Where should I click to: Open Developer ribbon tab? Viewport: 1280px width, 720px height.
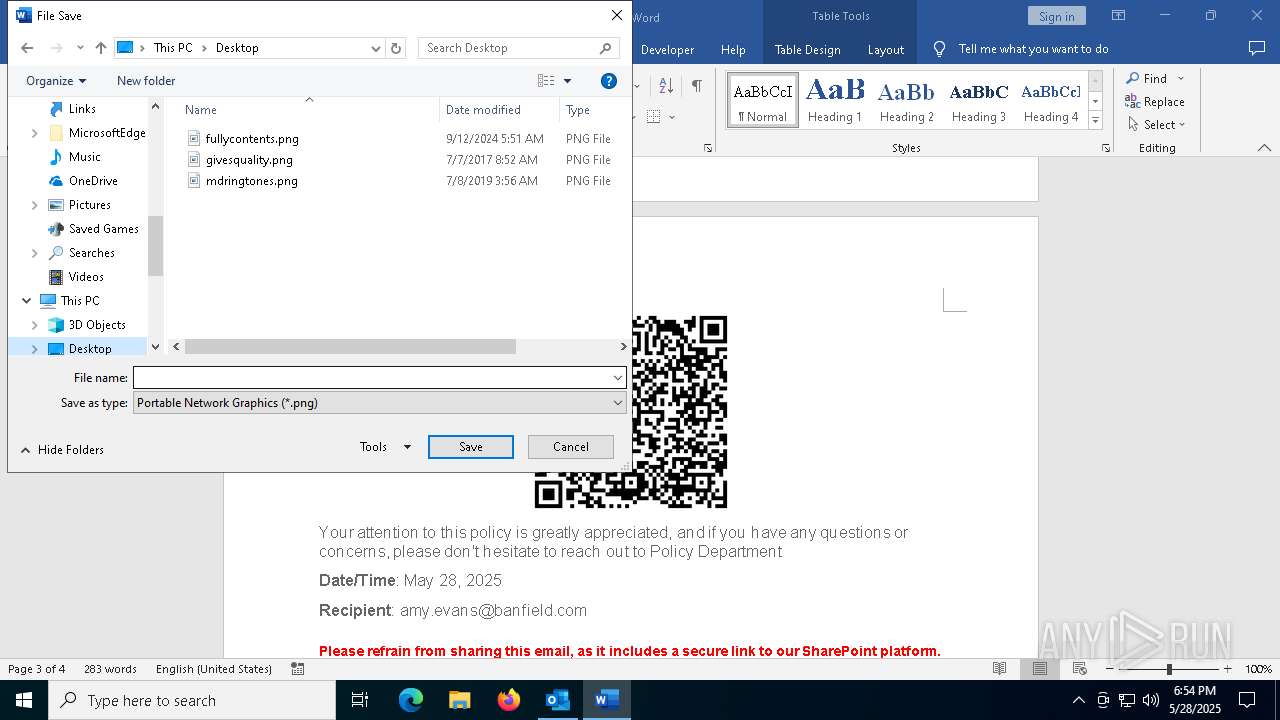667,49
